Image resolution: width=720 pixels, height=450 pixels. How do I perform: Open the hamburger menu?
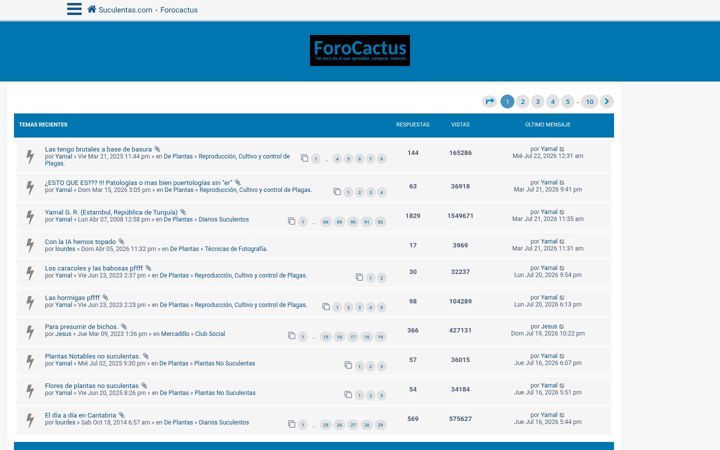pos(74,9)
